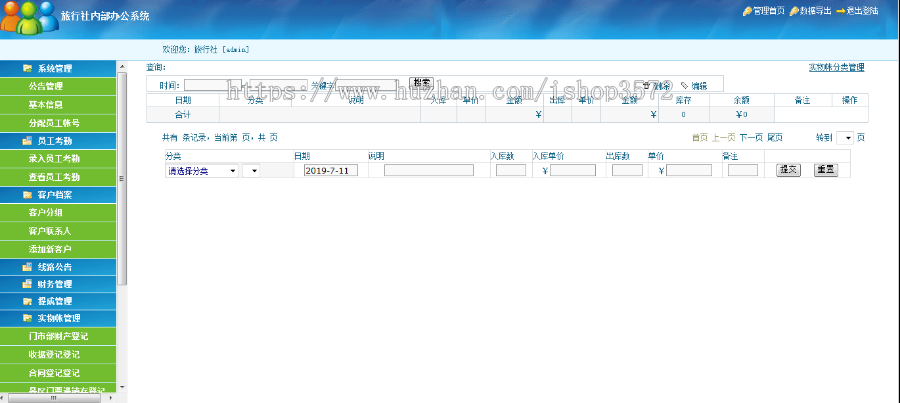Open 门市部财产登记

[x=58, y=336]
